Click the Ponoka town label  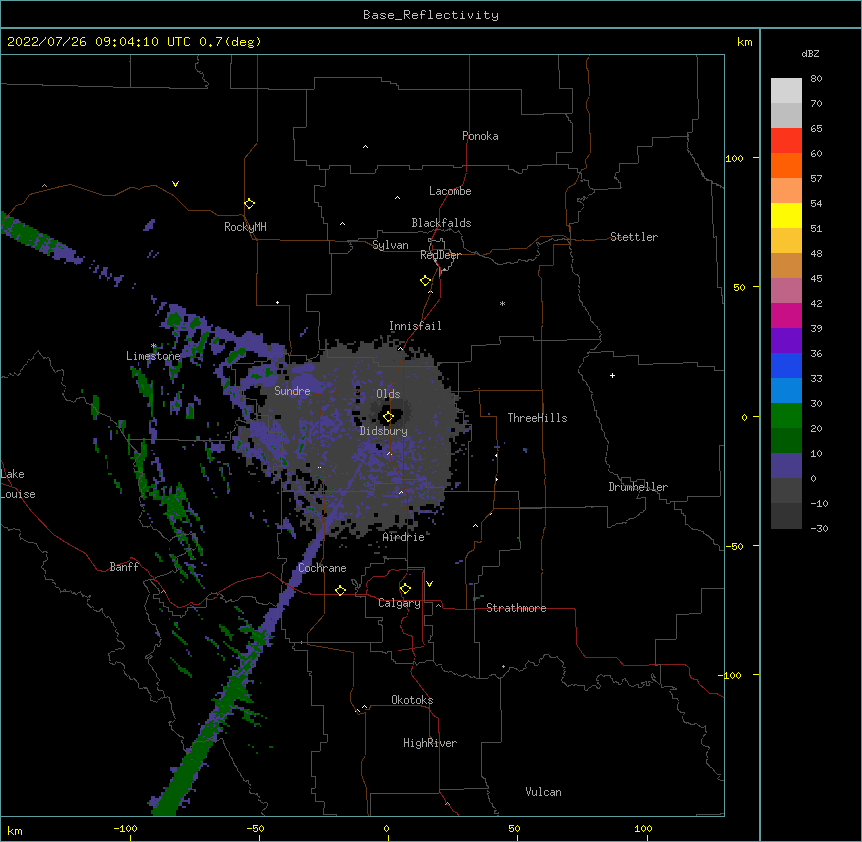tap(480, 136)
